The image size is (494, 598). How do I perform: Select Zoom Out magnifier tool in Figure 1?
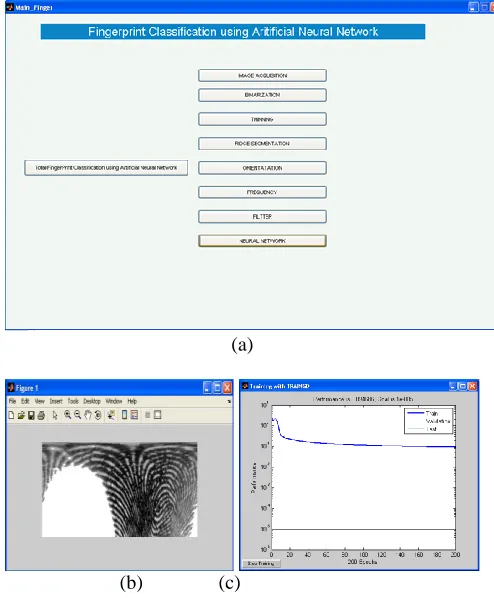coord(77,415)
